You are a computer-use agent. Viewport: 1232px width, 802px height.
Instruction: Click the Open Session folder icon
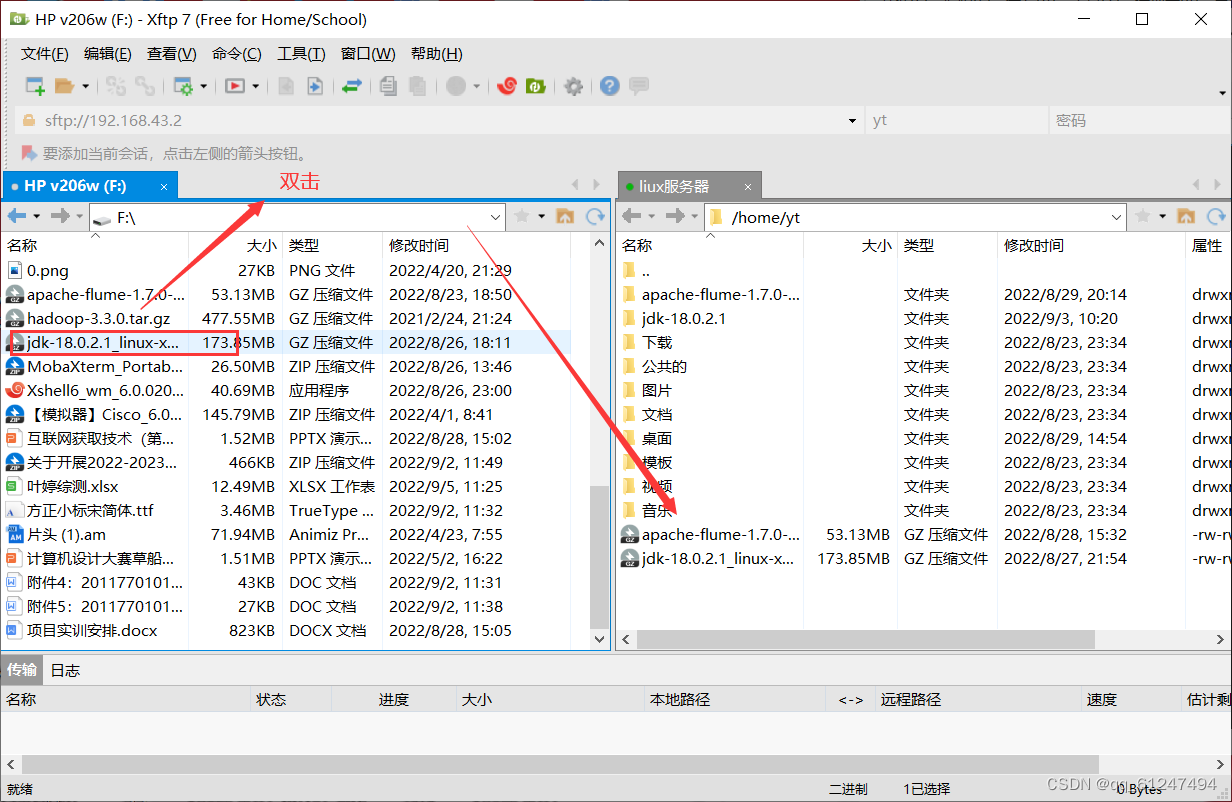pos(65,86)
